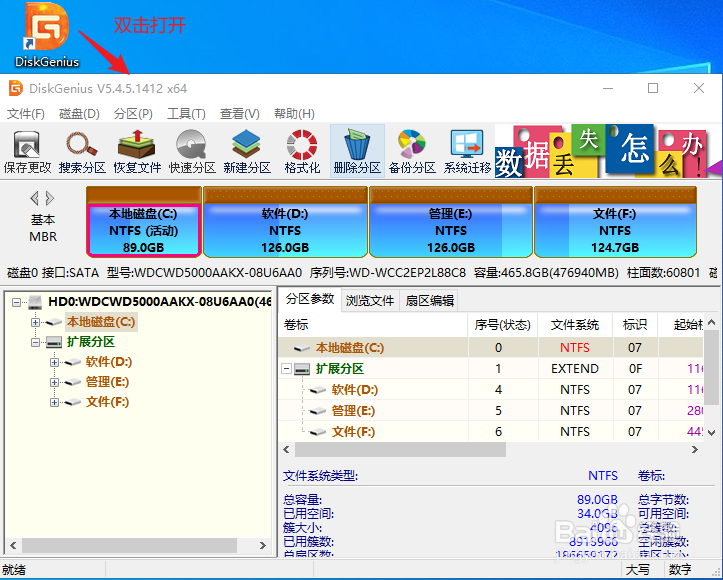Collapse the HD0 disk tree node
This screenshot has height=580, width=723.
17,302
